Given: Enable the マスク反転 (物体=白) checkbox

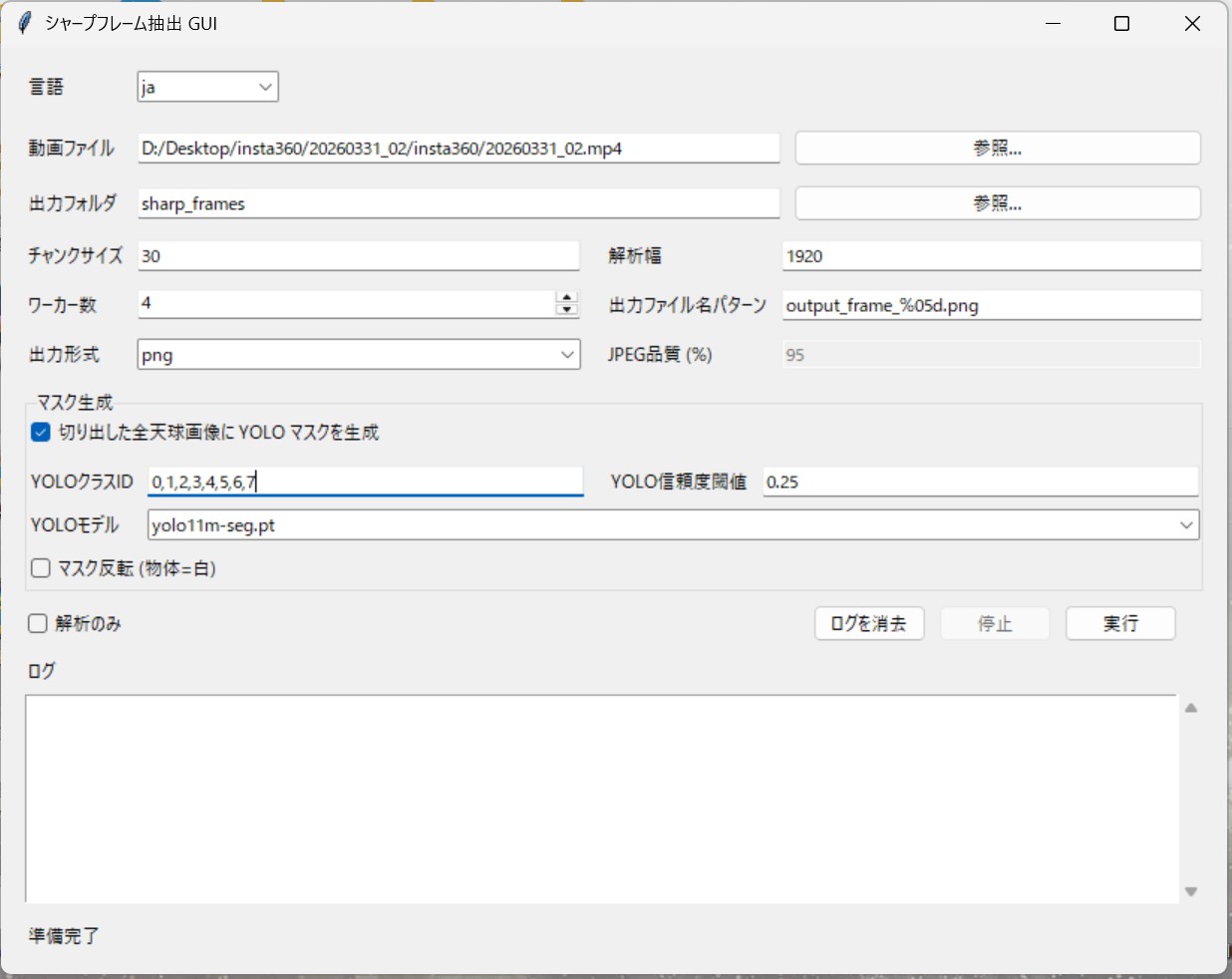Looking at the screenshot, I should tap(40, 568).
